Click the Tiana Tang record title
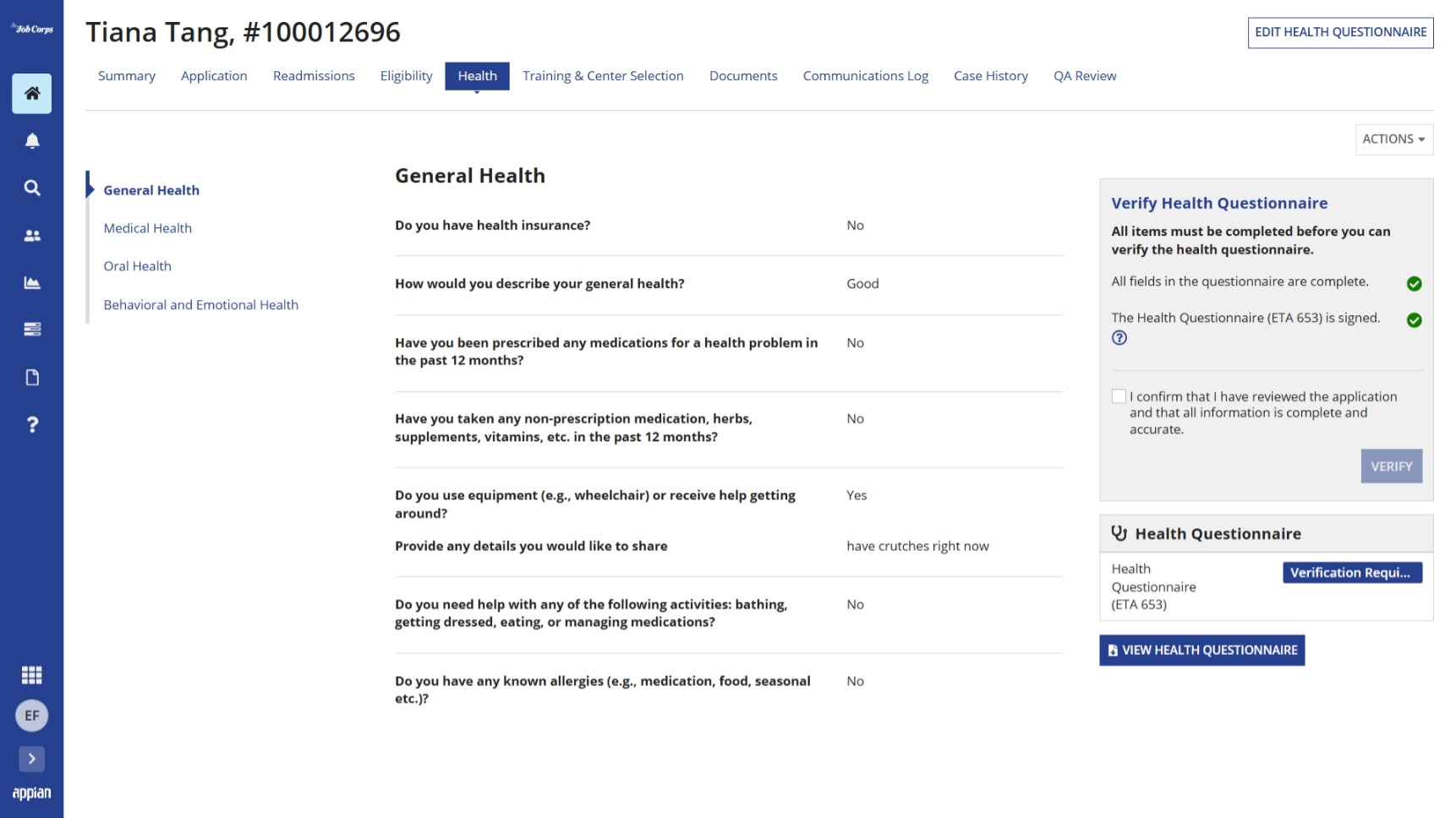Image resolution: width=1456 pixels, height=818 pixels. click(243, 32)
